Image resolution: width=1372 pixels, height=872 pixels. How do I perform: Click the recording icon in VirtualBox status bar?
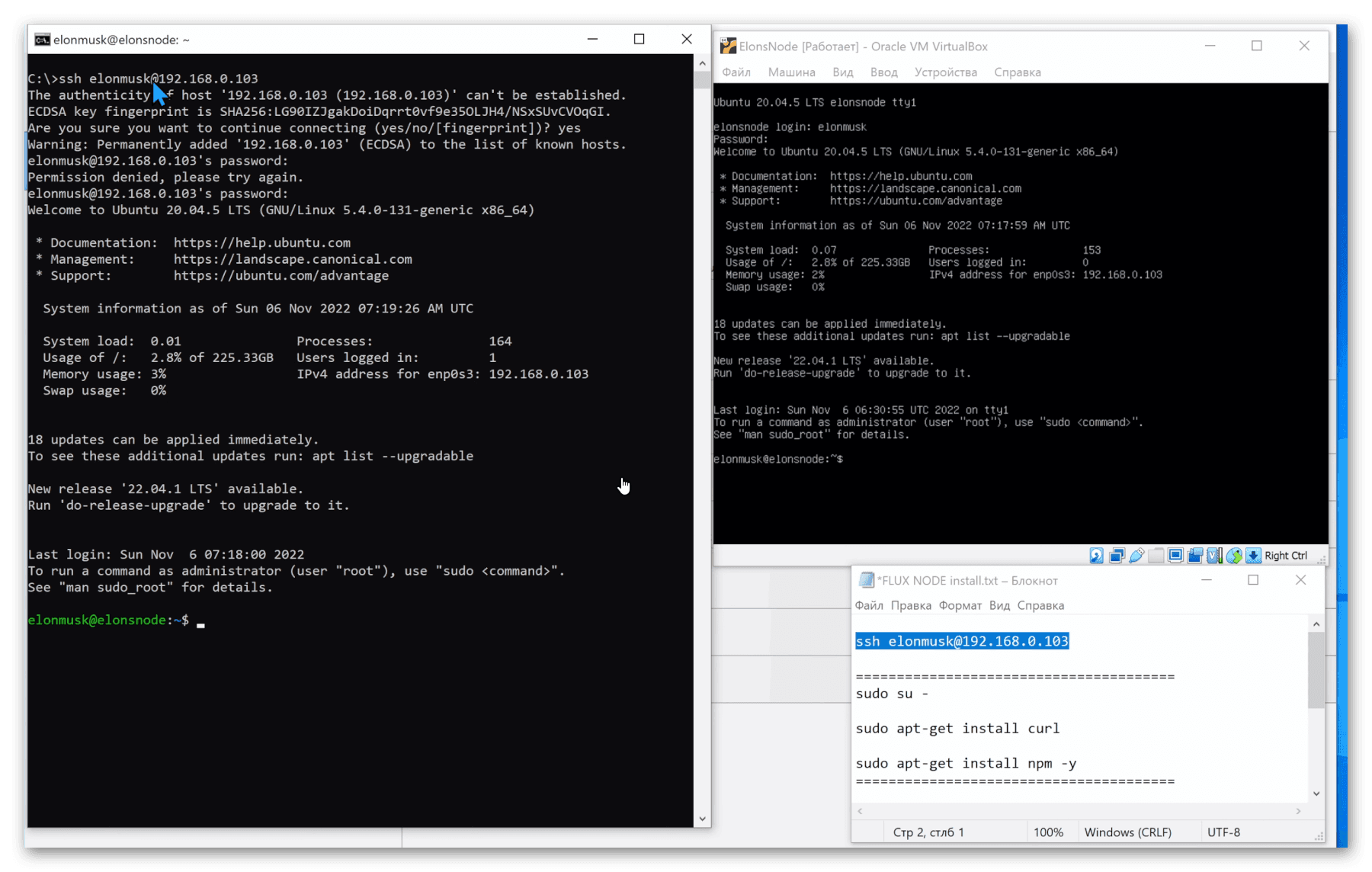(x=1195, y=556)
